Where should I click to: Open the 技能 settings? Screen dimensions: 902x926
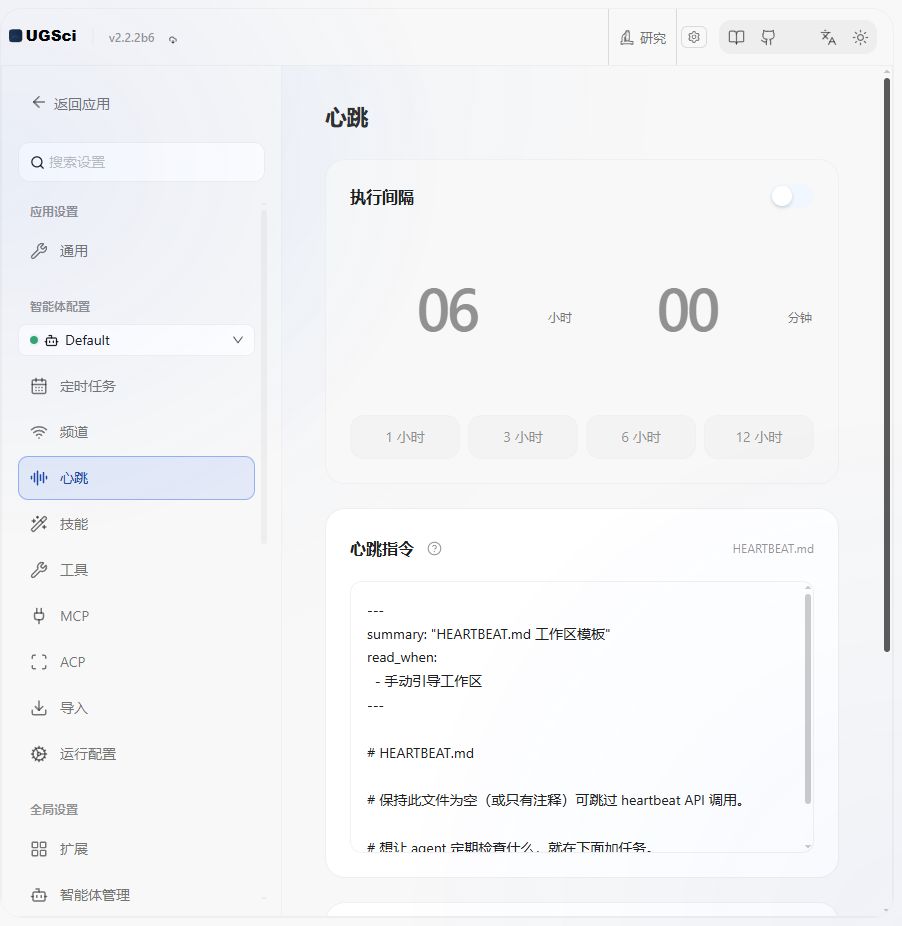pyautogui.click(x=136, y=524)
